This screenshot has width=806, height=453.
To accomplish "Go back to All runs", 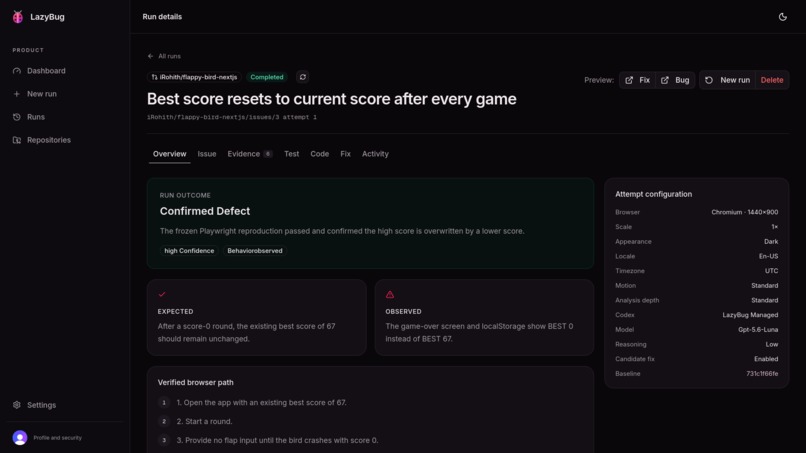I will click(169, 56).
